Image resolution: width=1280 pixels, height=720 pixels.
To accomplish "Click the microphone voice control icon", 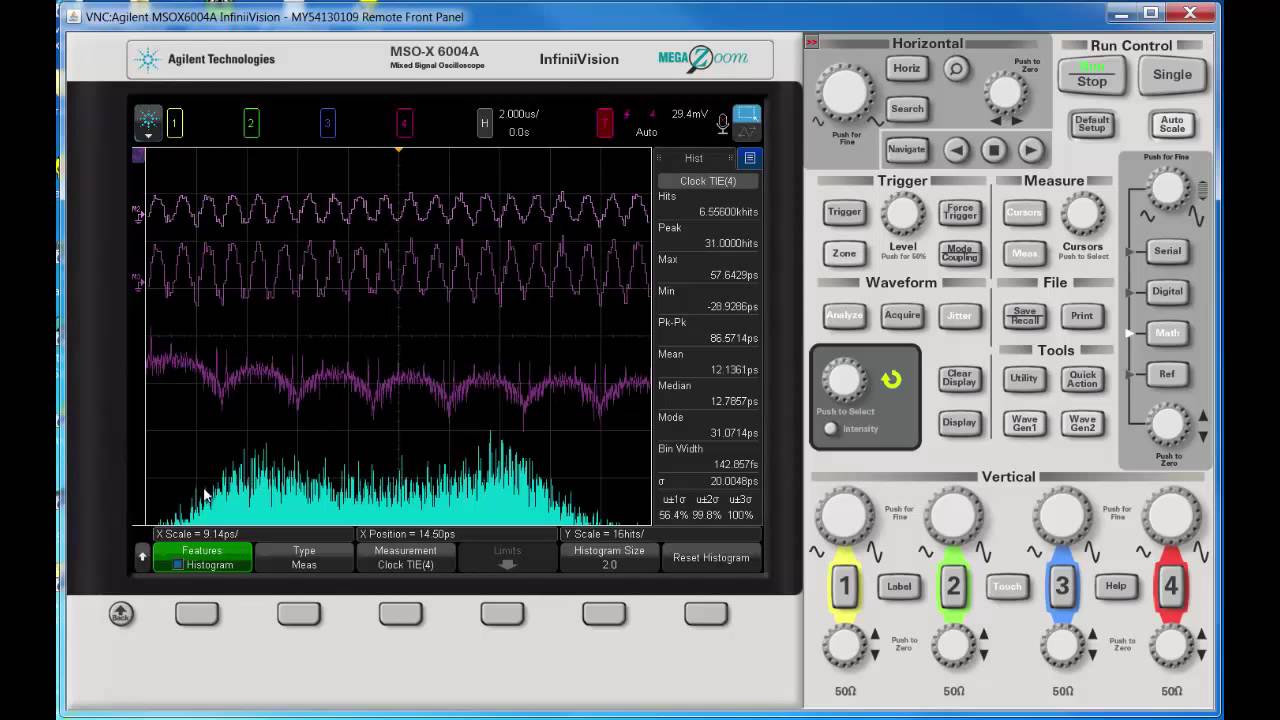I will [722, 123].
